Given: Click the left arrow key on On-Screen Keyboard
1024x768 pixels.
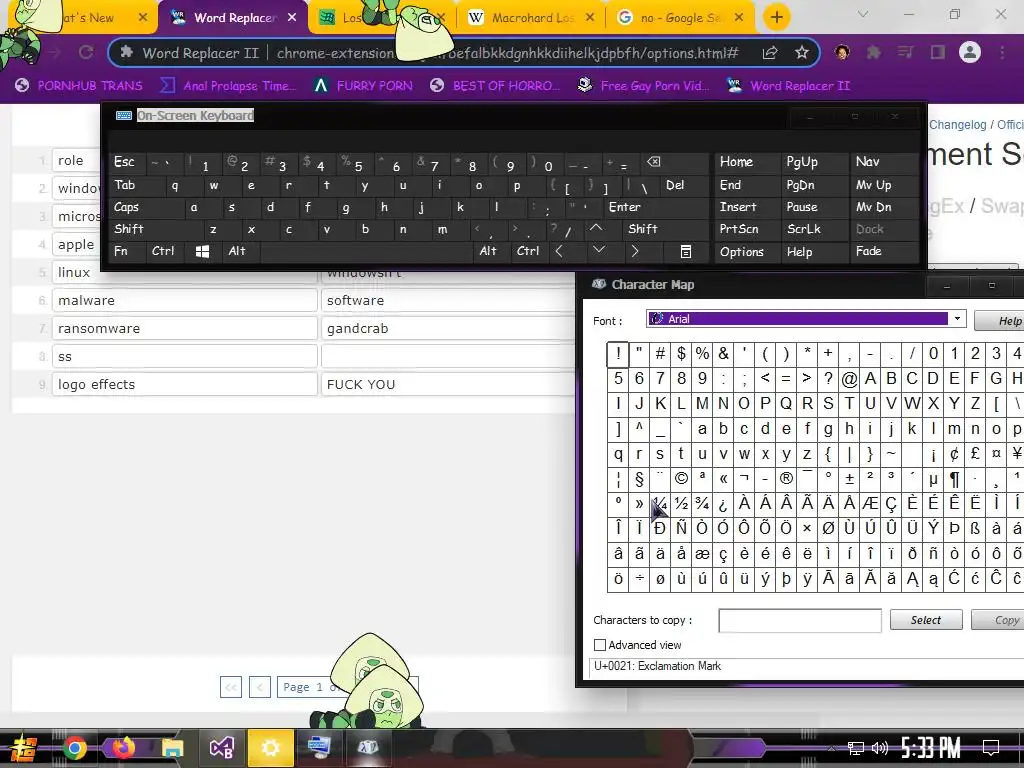Looking at the screenshot, I should tap(559, 251).
